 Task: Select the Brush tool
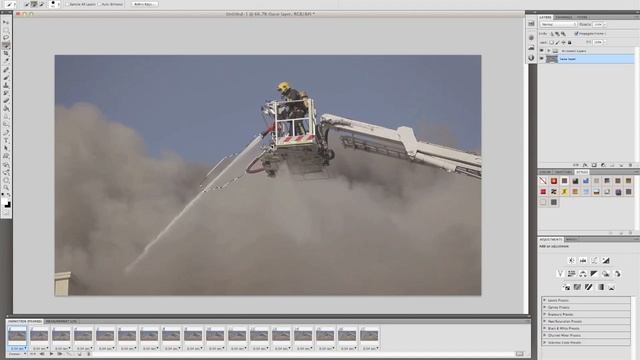(x=6, y=78)
